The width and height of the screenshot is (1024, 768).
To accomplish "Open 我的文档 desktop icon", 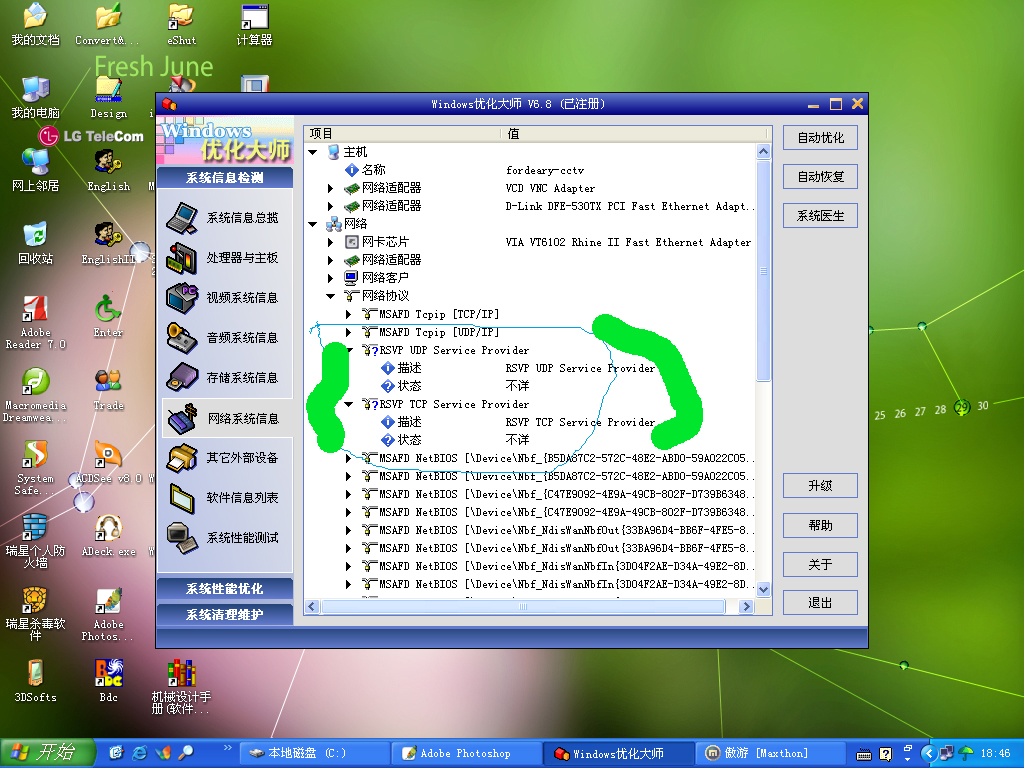I will click(x=35, y=25).
